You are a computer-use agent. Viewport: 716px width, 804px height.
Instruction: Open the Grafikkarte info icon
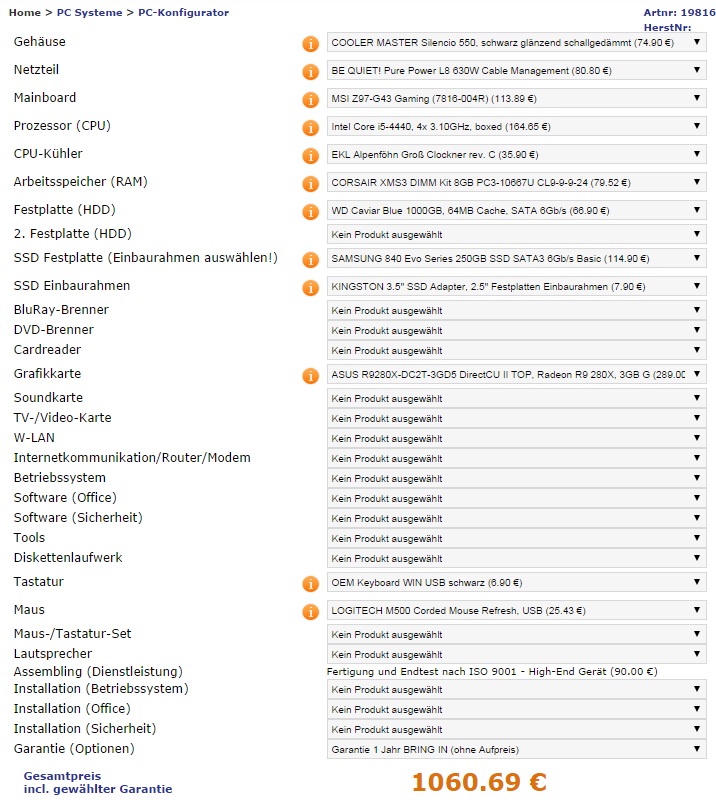(310, 376)
